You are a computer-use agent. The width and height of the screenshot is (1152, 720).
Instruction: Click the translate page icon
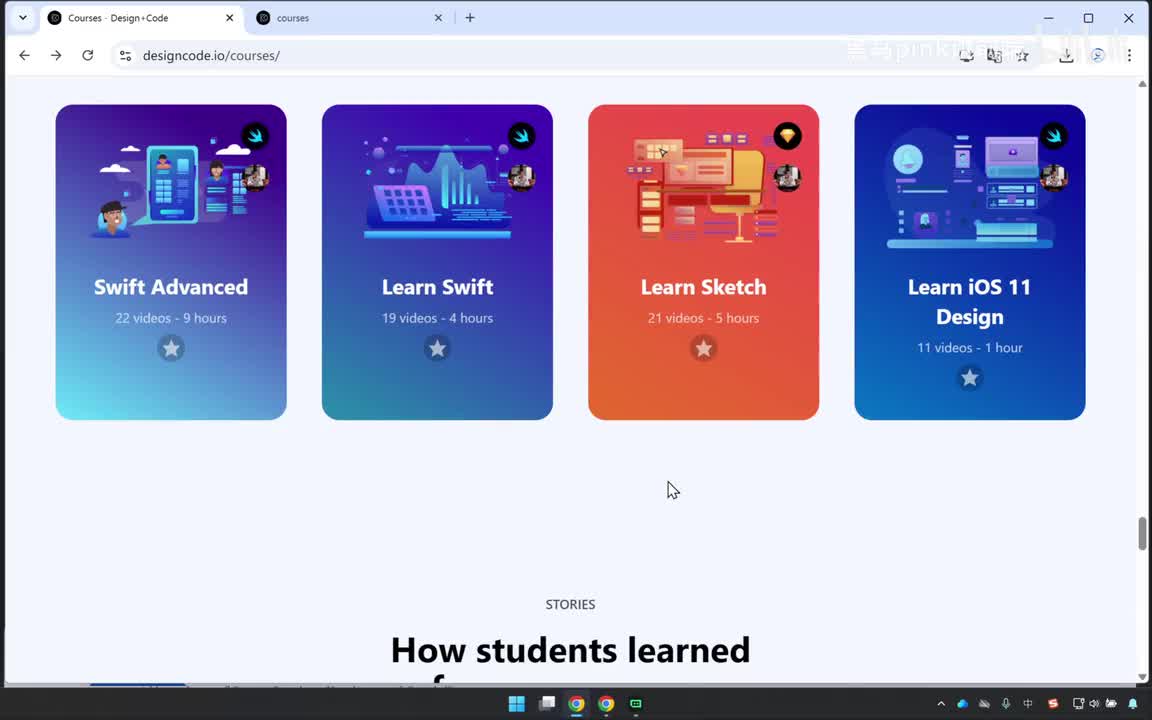click(x=994, y=55)
